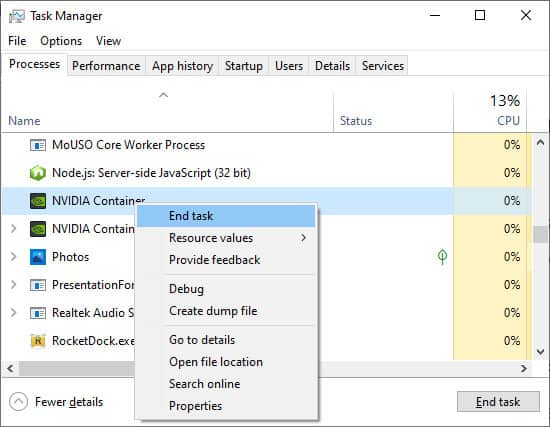The image size is (550, 427).
Task: Minimize the Task Manager window
Action: (x=435, y=15)
